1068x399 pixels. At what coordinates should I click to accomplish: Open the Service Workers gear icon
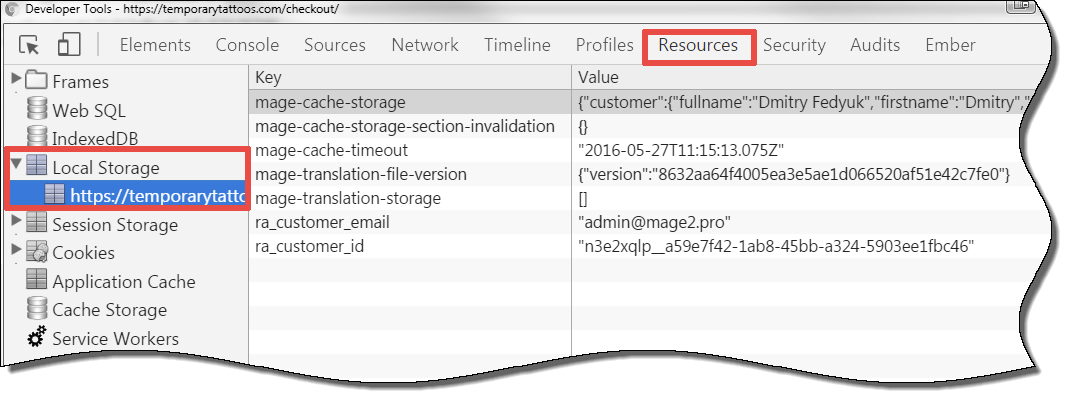37,338
